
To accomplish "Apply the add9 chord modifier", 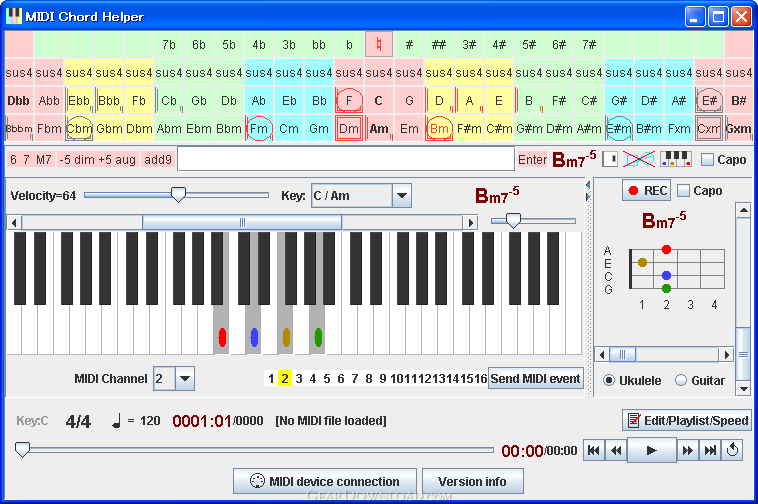I will click(x=158, y=159).
